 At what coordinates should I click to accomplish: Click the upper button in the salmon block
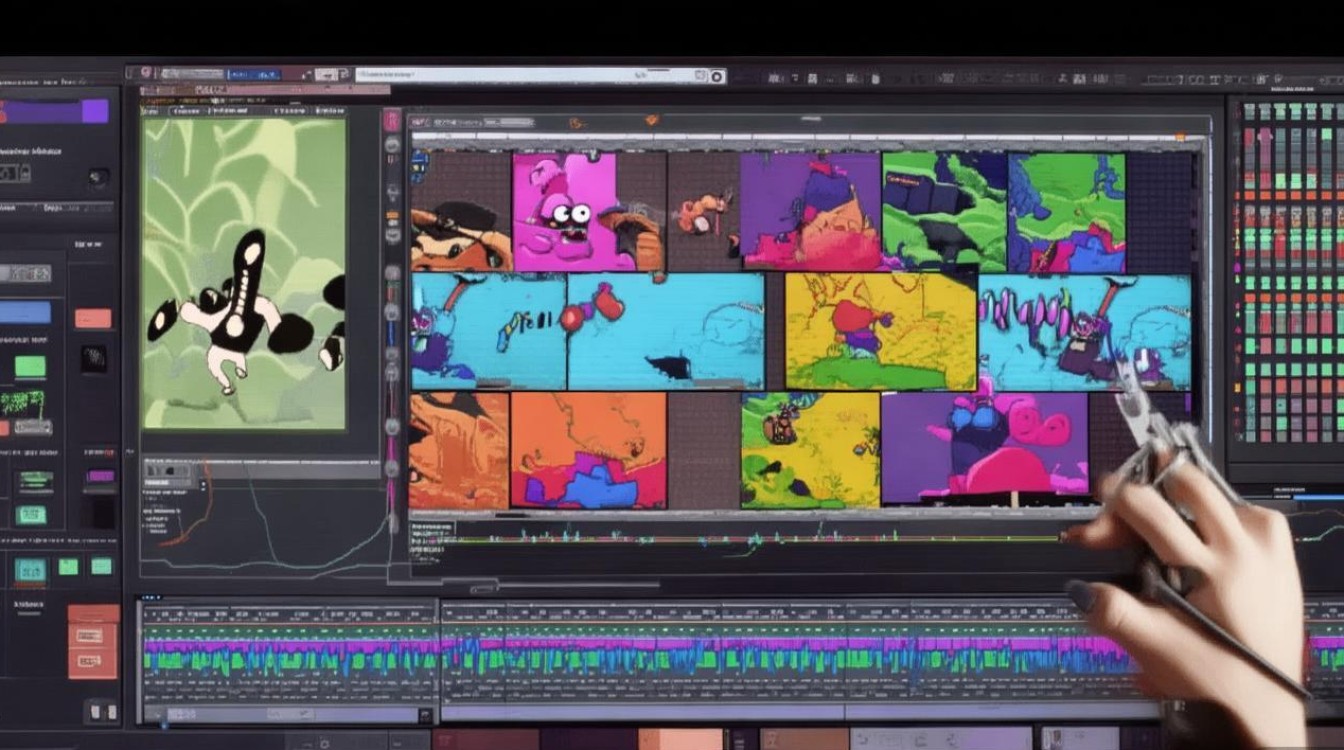pyautogui.click(x=92, y=636)
